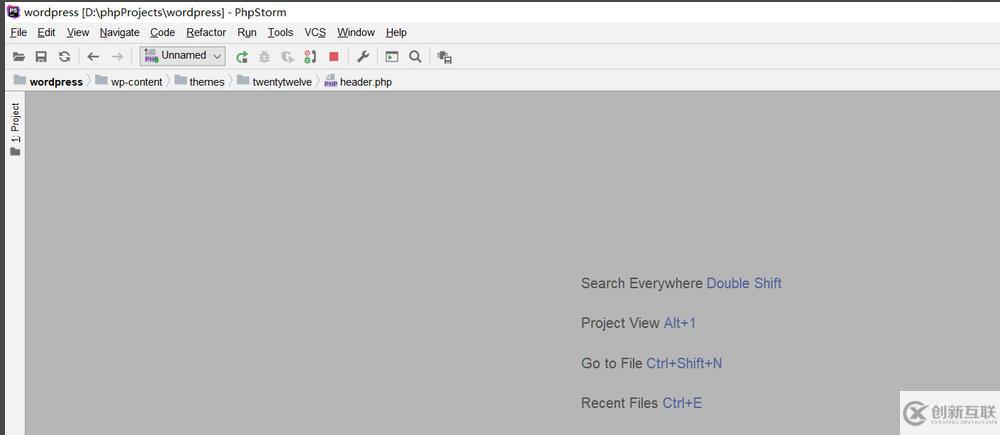Click the Run with Coverage icon
This screenshot has height=435, width=1000.
pyautogui.click(x=288, y=57)
